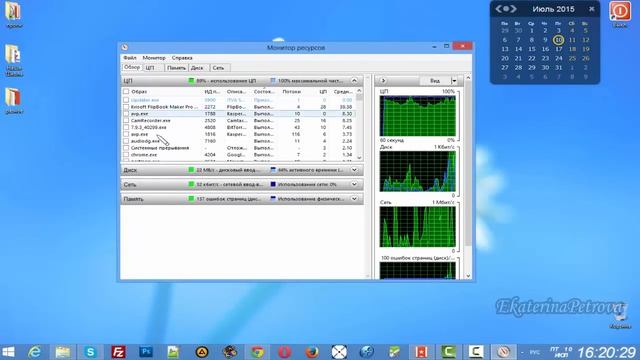This screenshot has width=640, height=360.
Task: Expand the Диск section
Action: pos(354,170)
